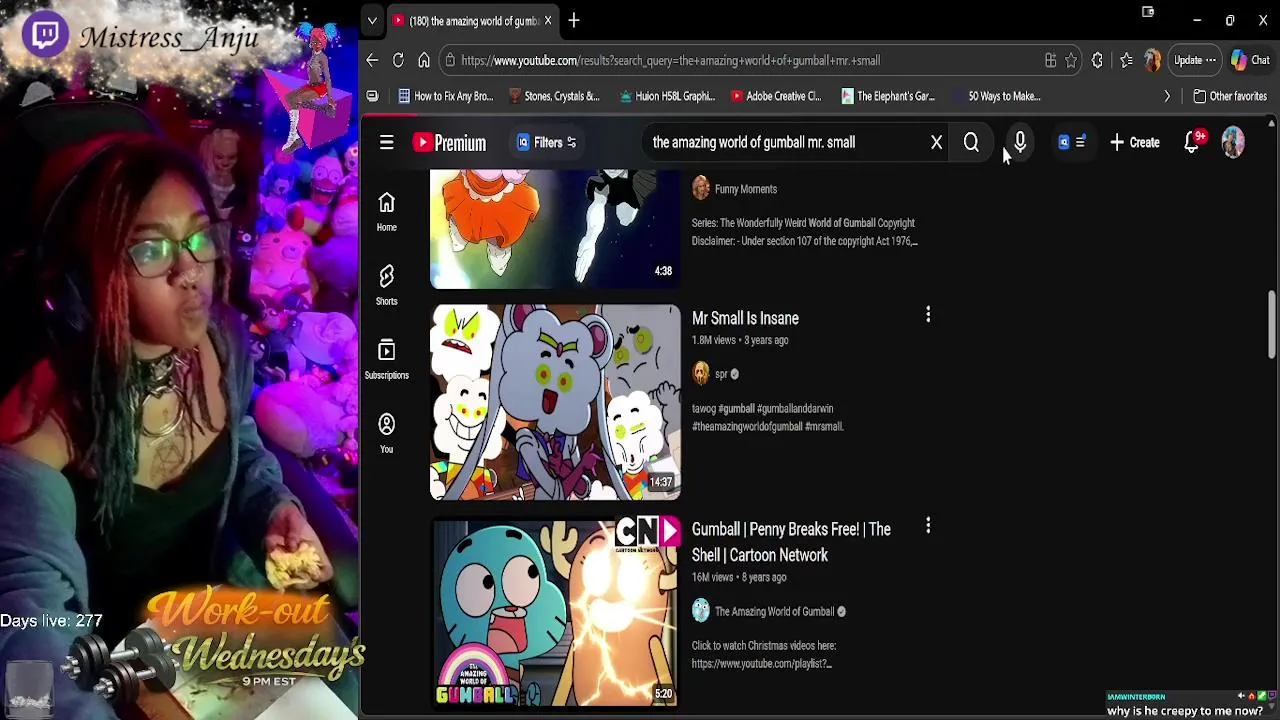Open the search Filters button
1280x720 pixels.
546,142
